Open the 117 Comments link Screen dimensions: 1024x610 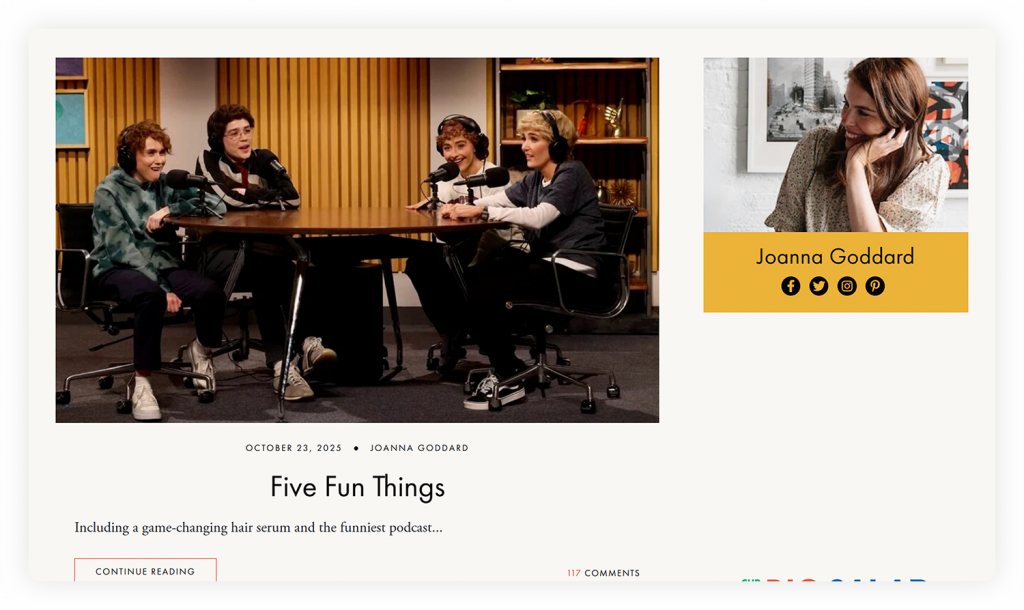(x=603, y=573)
